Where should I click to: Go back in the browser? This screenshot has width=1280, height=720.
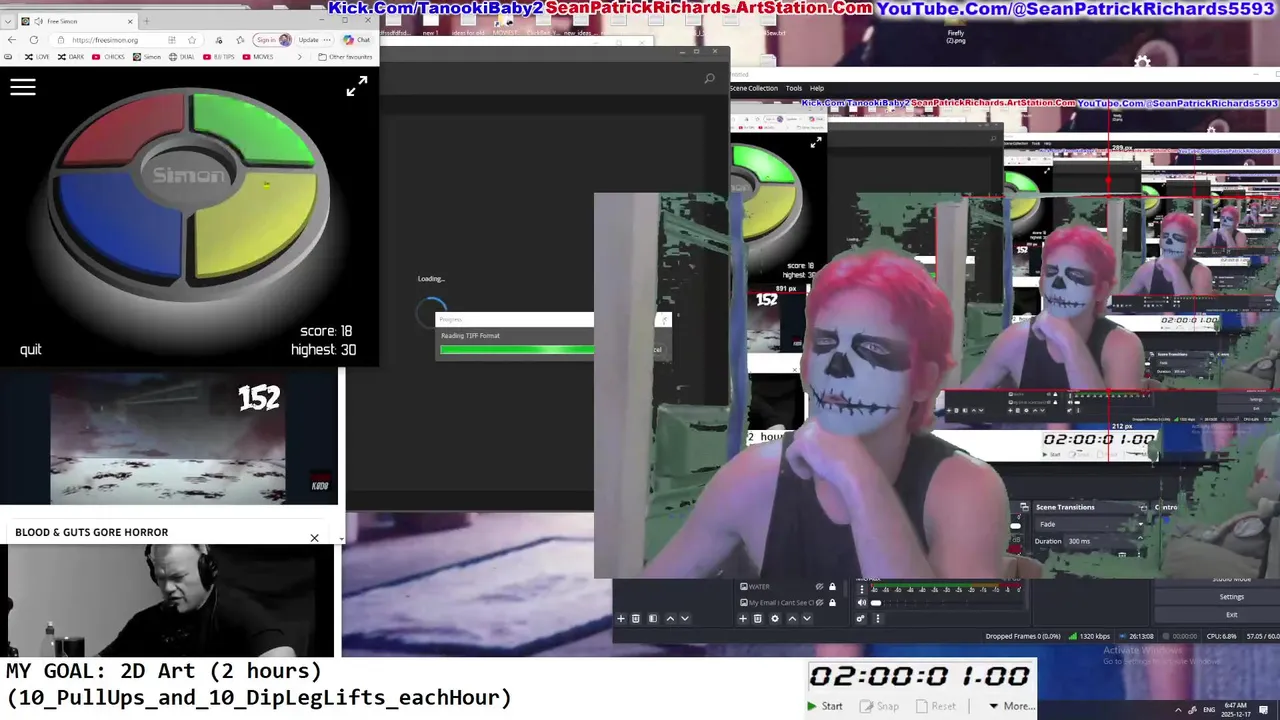coord(12,40)
